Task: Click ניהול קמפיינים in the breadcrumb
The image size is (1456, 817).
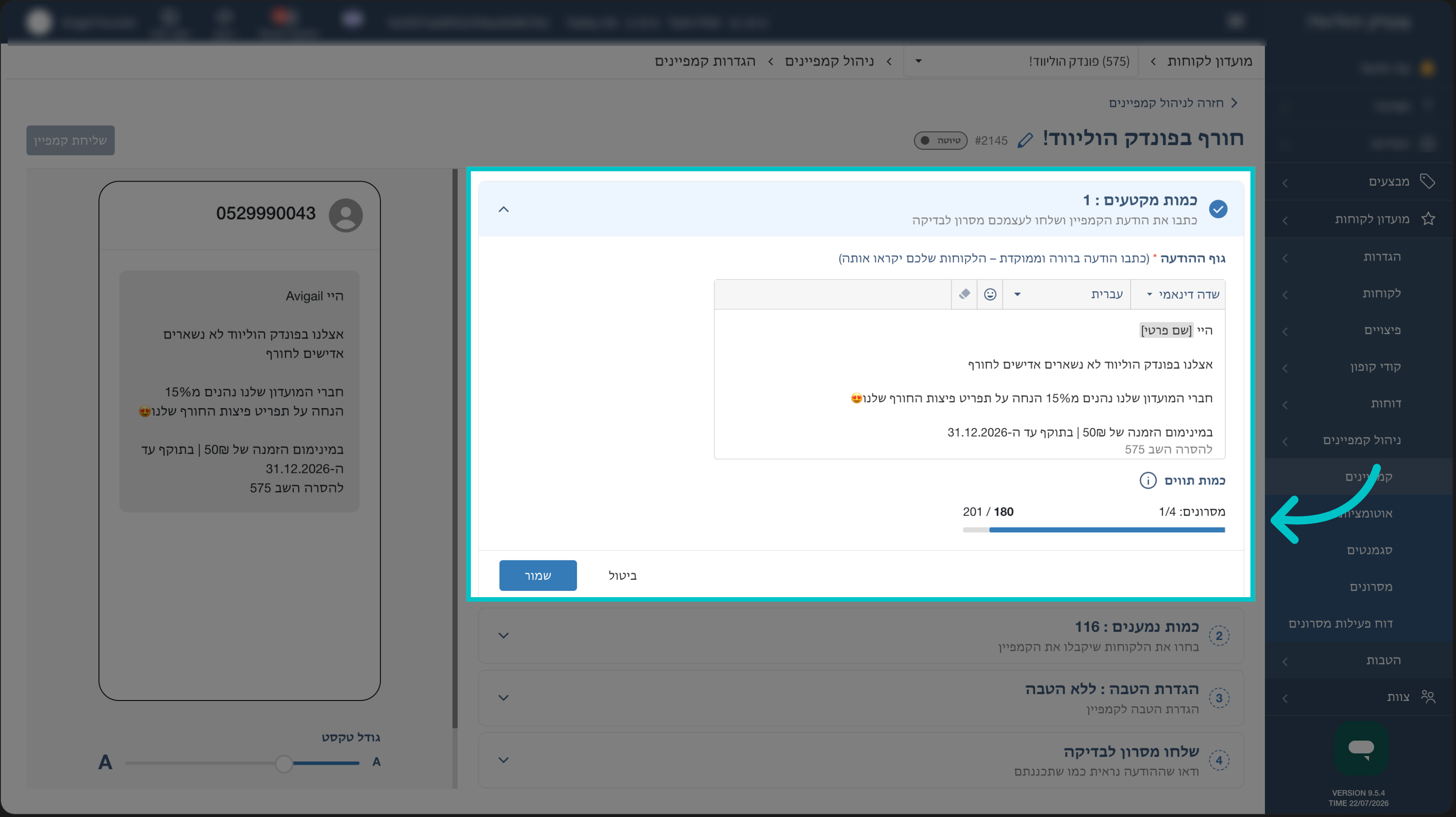Action: [829, 61]
